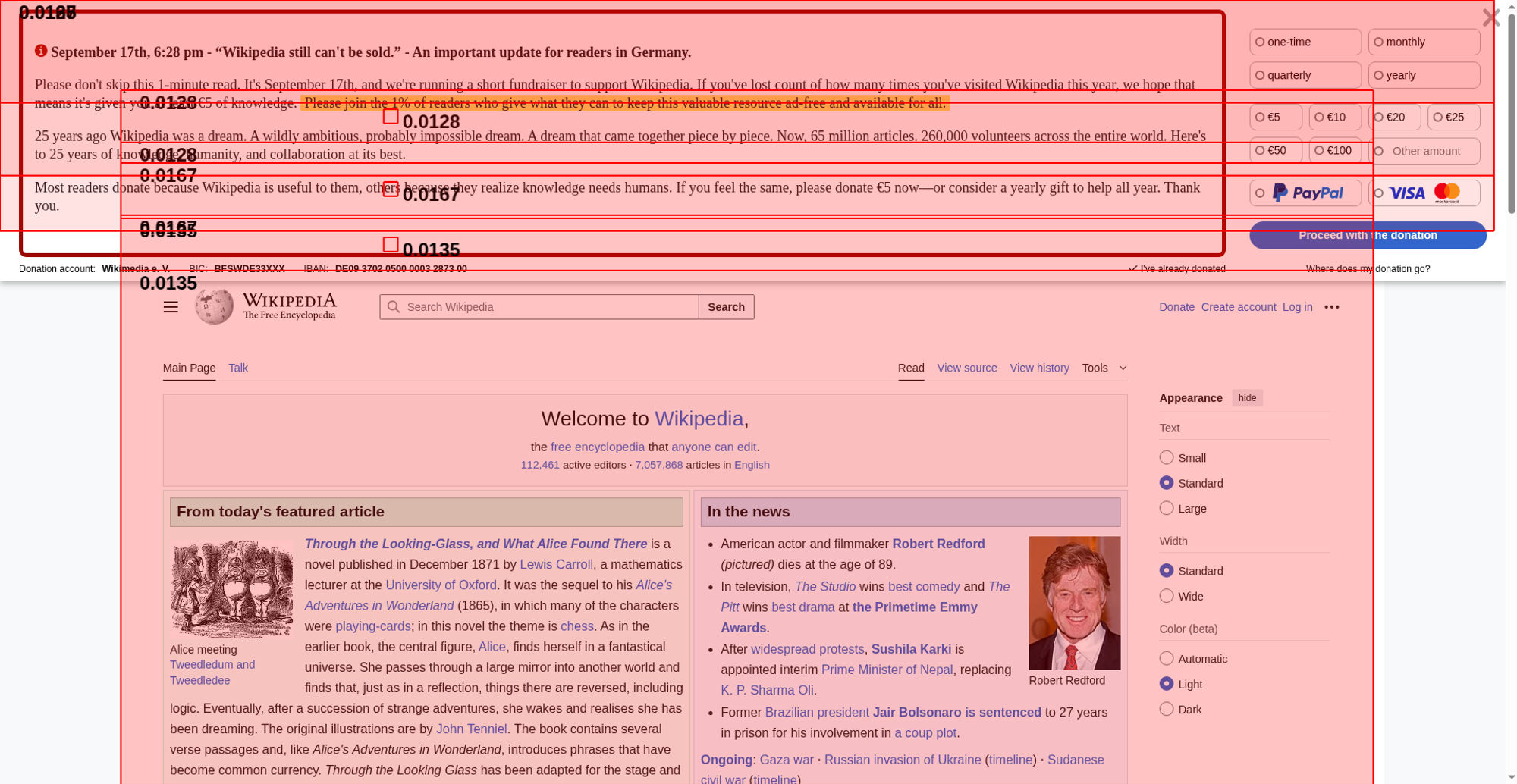
Task: Click the free encyclopedia link
Action: point(598,447)
